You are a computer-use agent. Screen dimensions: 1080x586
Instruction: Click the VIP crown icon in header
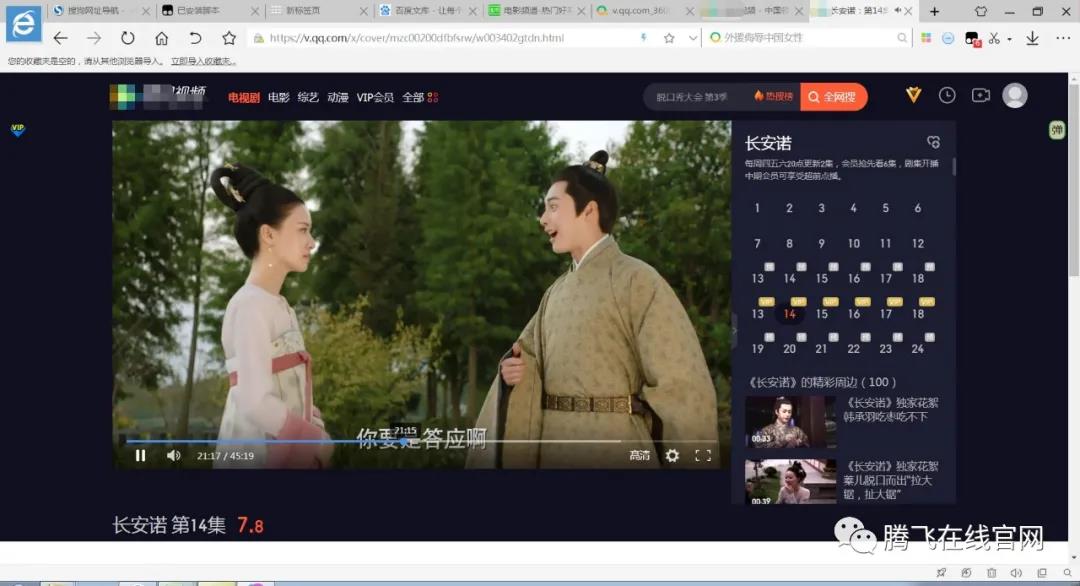[913, 95]
